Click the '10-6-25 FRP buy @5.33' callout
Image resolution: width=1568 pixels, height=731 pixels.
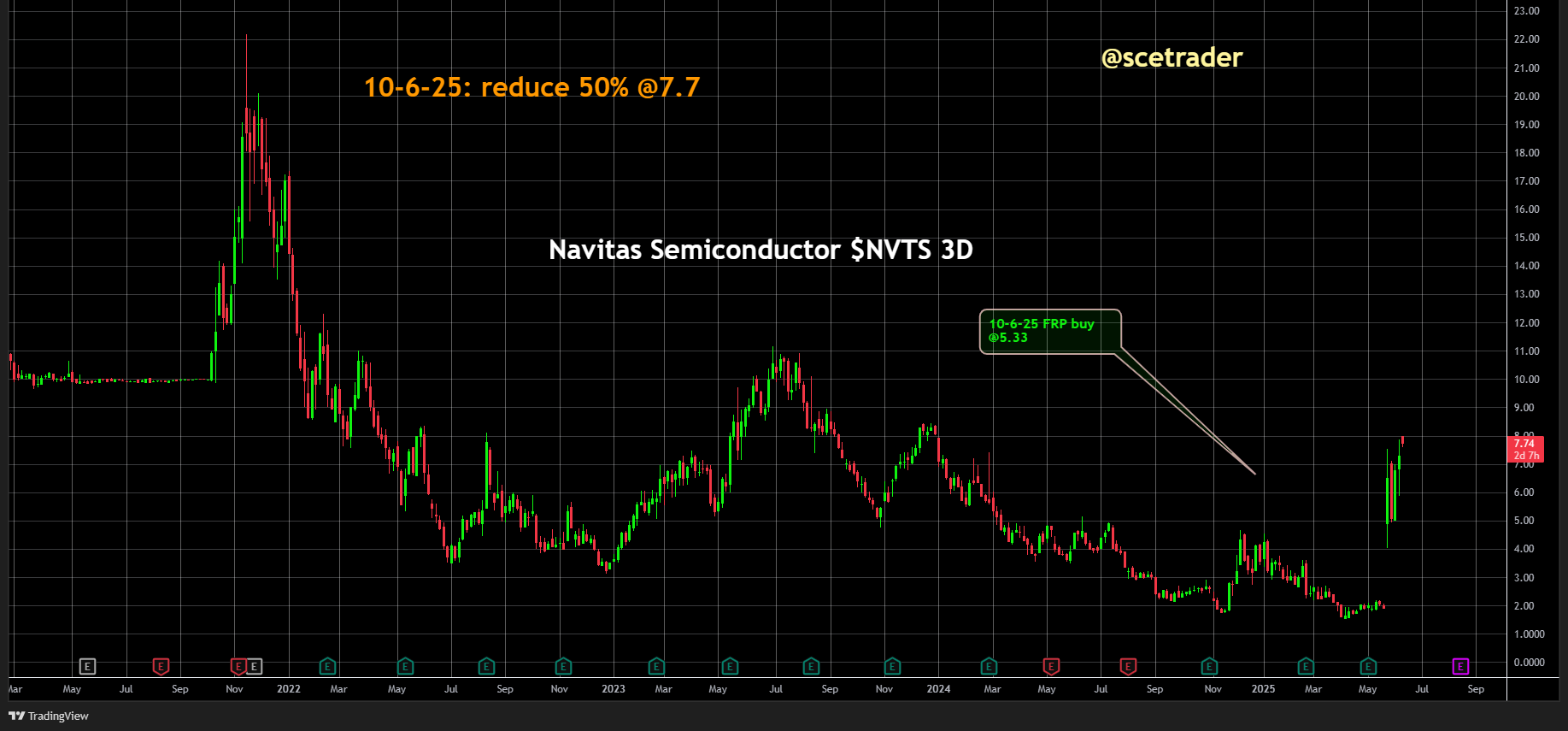1050,331
